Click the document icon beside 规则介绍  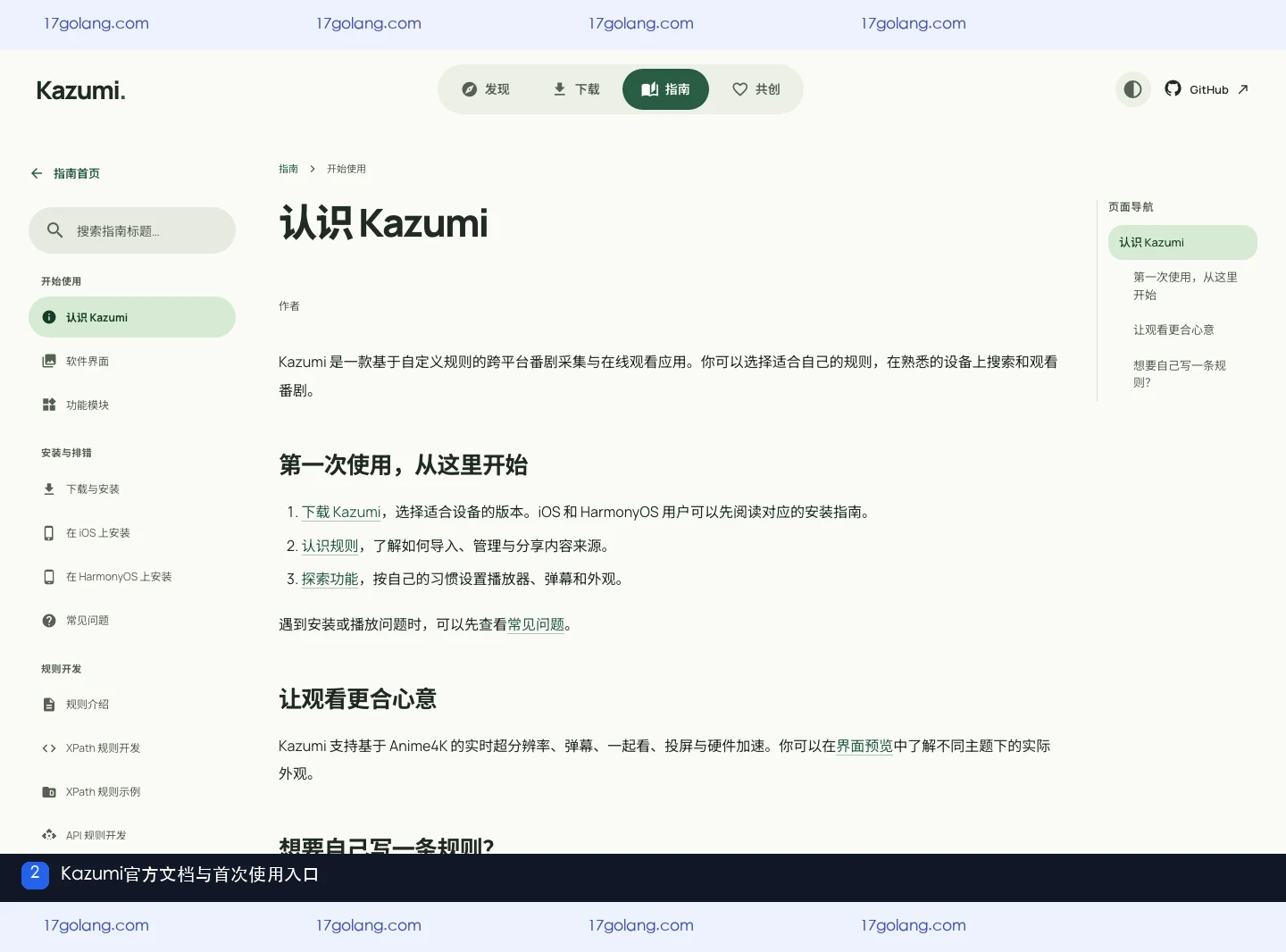point(49,705)
